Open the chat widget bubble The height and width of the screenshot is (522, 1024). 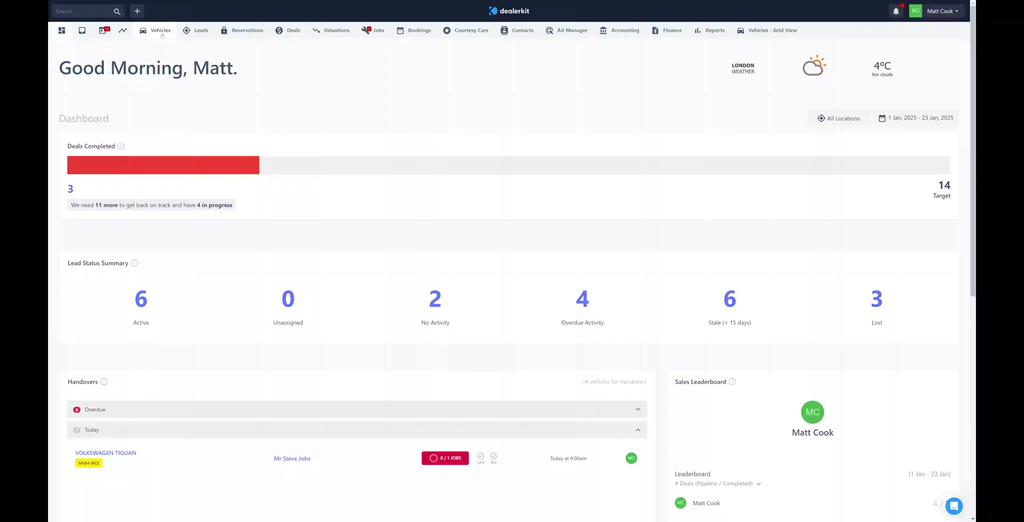[953, 506]
